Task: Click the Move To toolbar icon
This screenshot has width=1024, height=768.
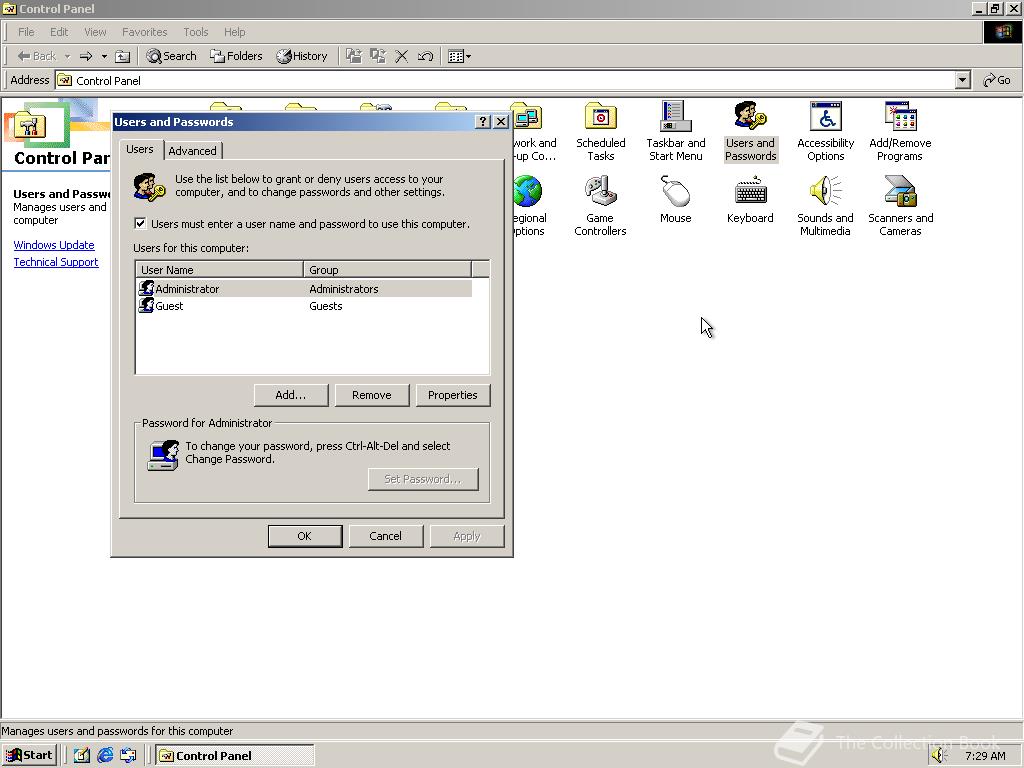Action: tap(353, 56)
